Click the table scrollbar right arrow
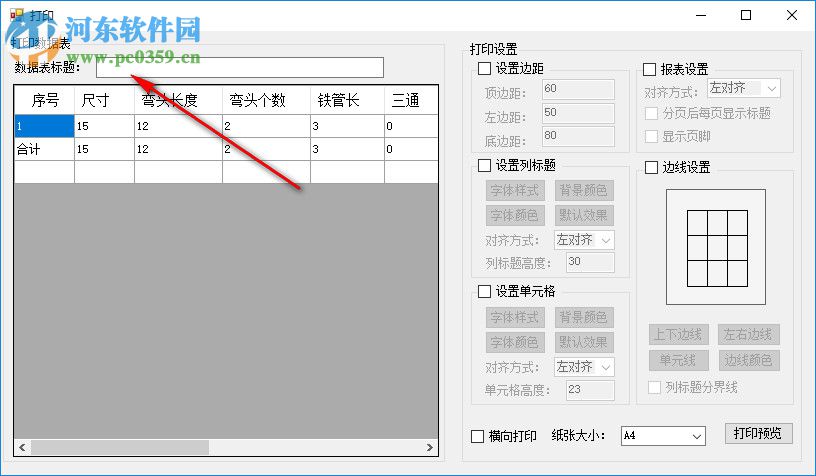 point(429,447)
